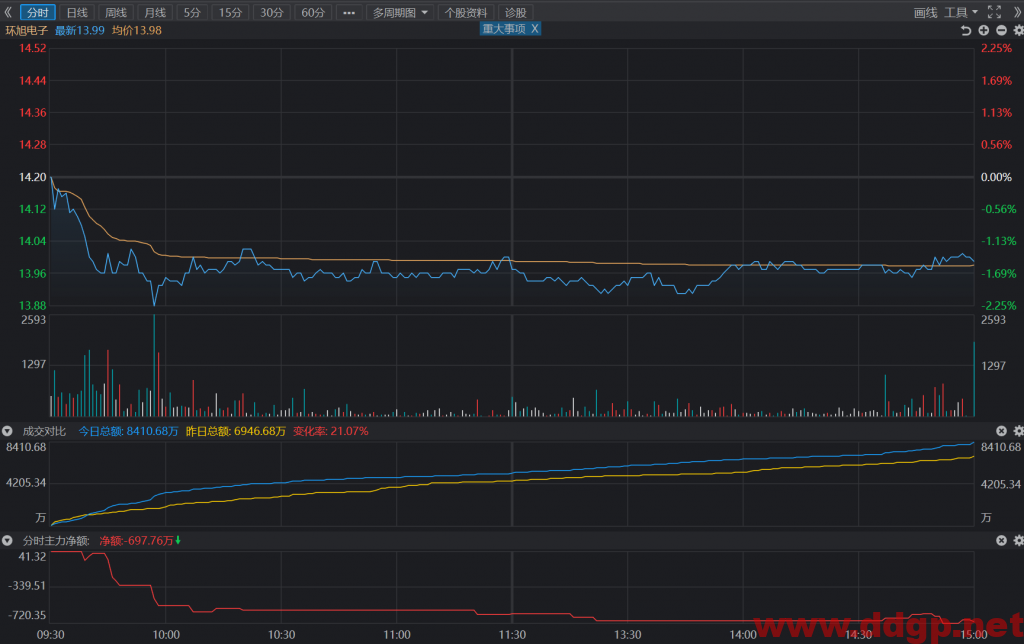Click the 13:30 time axis label
The width and height of the screenshot is (1024, 644).
pos(628,635)
